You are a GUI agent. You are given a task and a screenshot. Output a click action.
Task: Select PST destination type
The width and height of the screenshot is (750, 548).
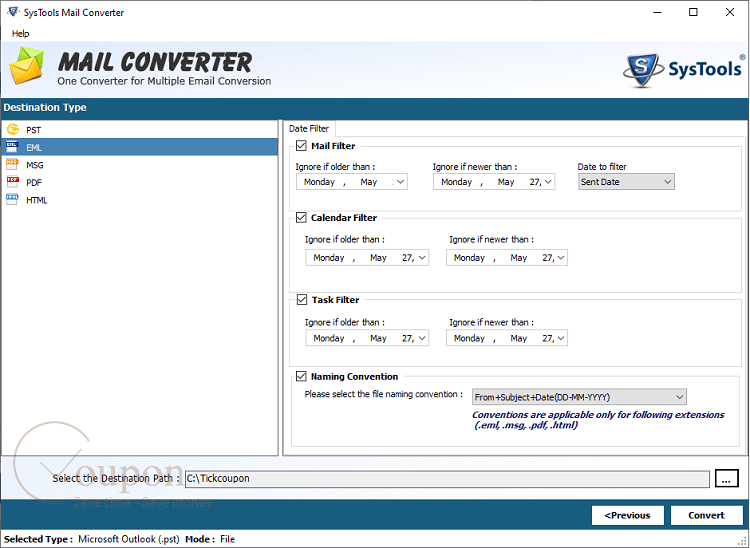click(x=140, y=130)
